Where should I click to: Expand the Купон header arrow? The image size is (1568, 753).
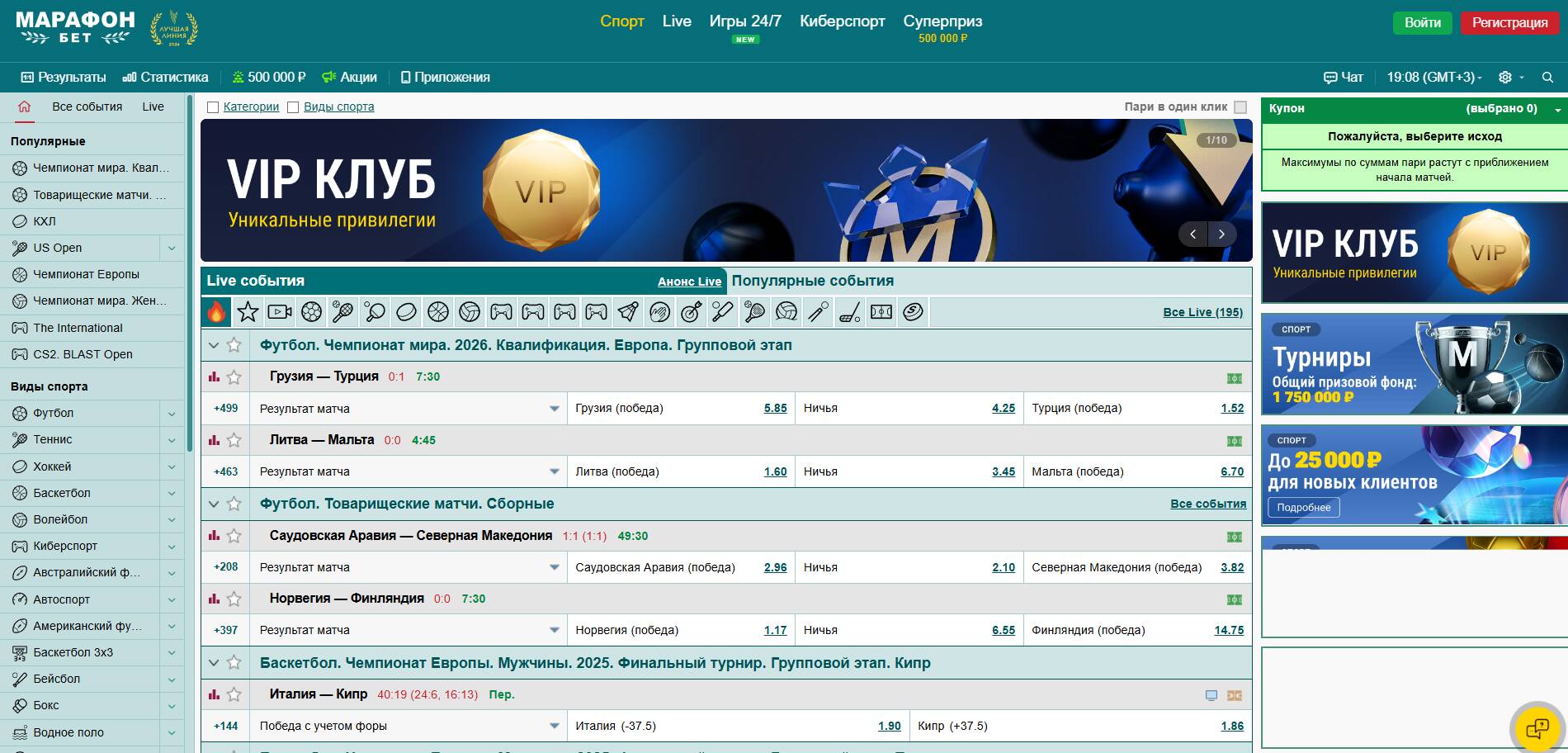pos(1557,109)
